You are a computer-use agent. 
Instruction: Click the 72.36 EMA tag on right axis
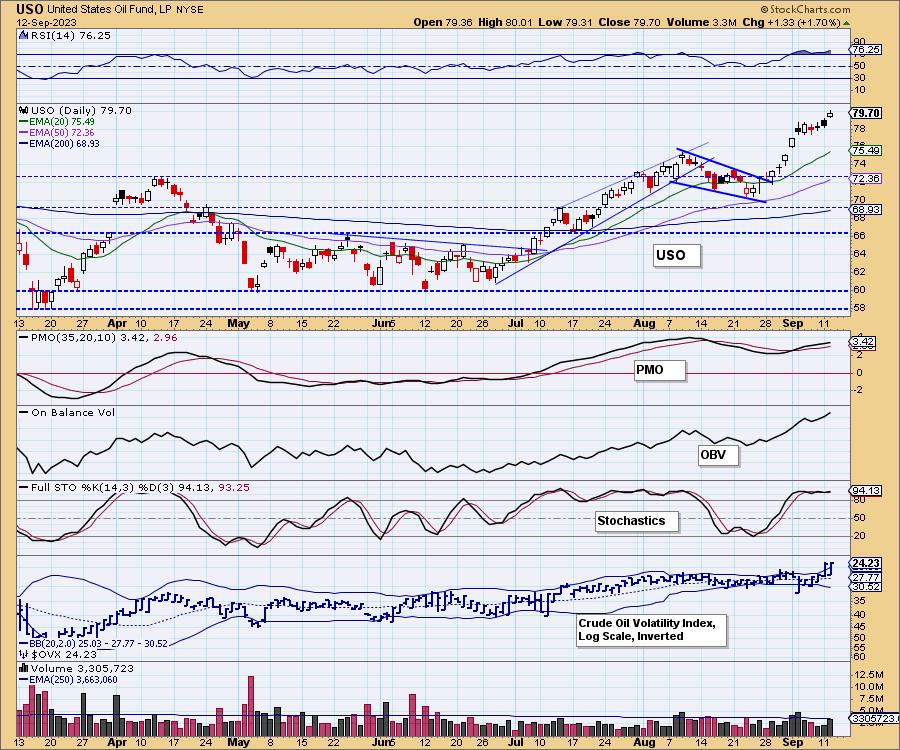coord(866,178)
